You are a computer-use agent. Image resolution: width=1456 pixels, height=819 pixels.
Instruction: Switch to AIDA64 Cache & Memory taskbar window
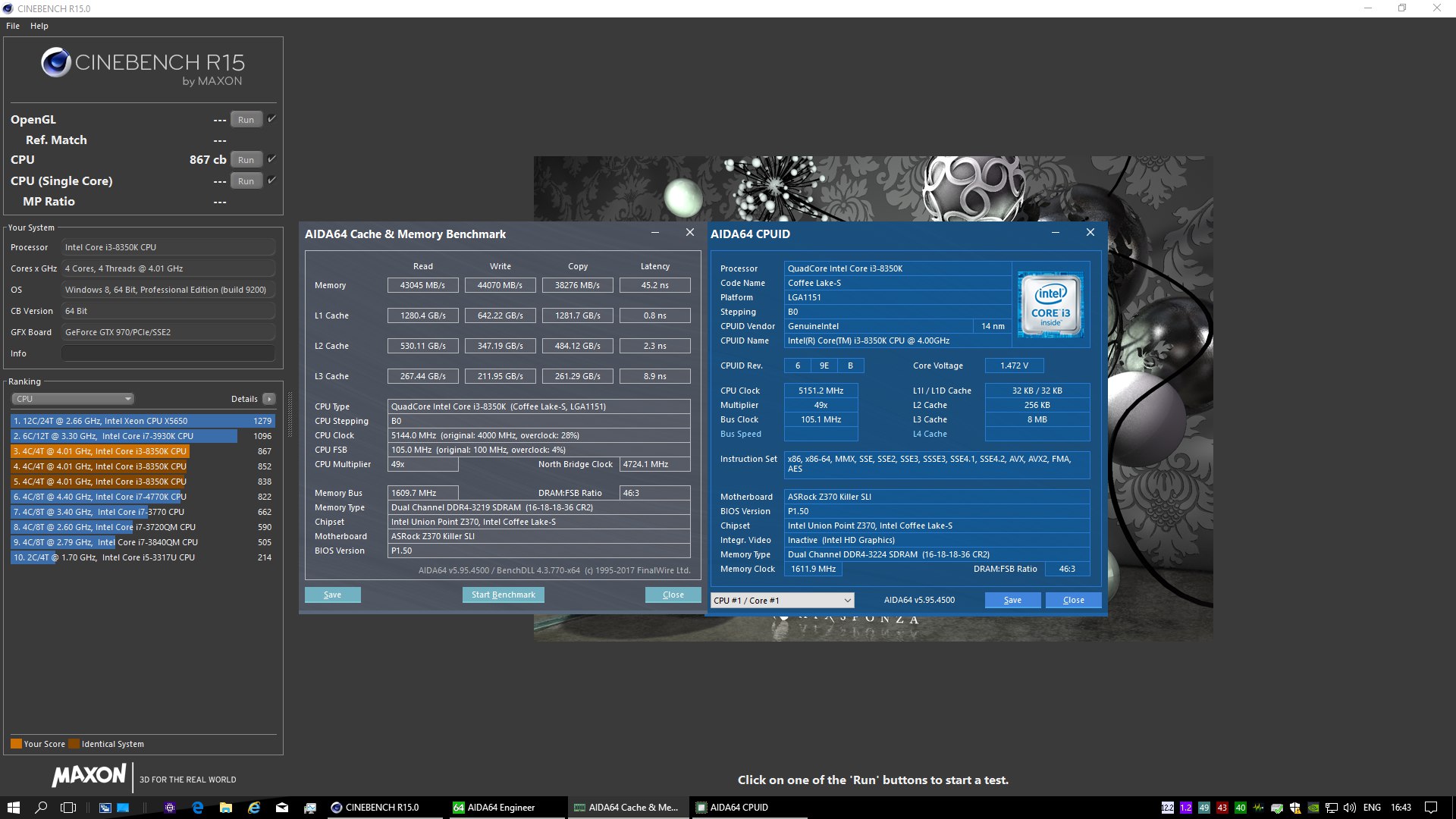click(627, 808)
